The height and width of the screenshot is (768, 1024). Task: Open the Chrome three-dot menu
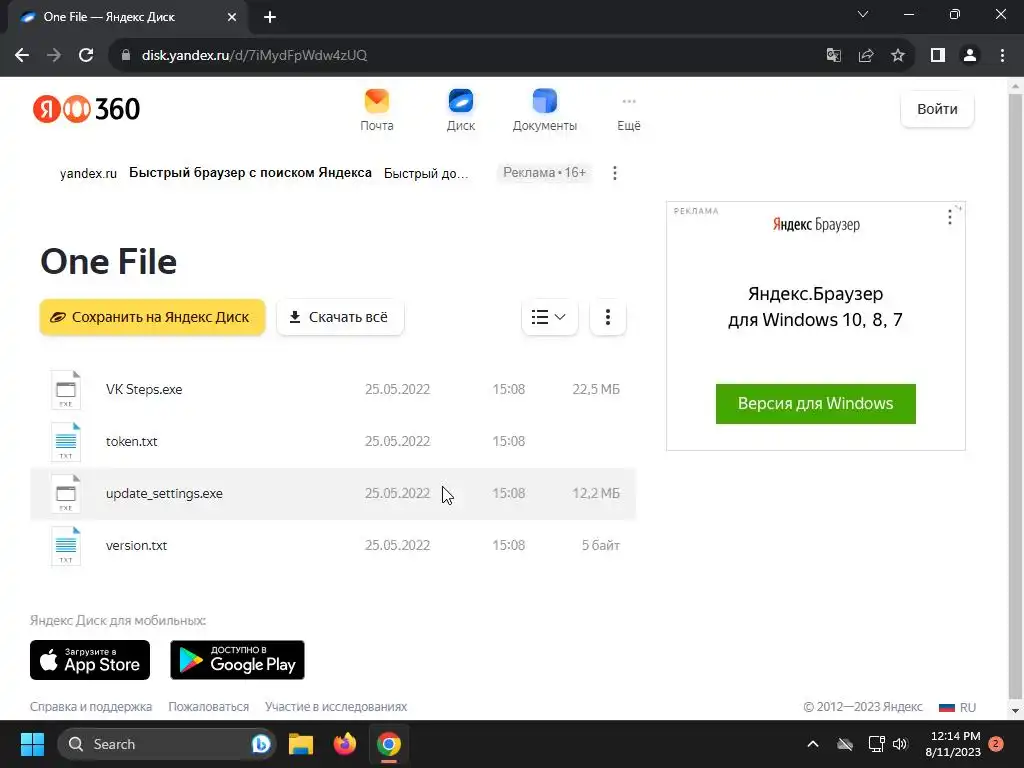point(1002,56)
